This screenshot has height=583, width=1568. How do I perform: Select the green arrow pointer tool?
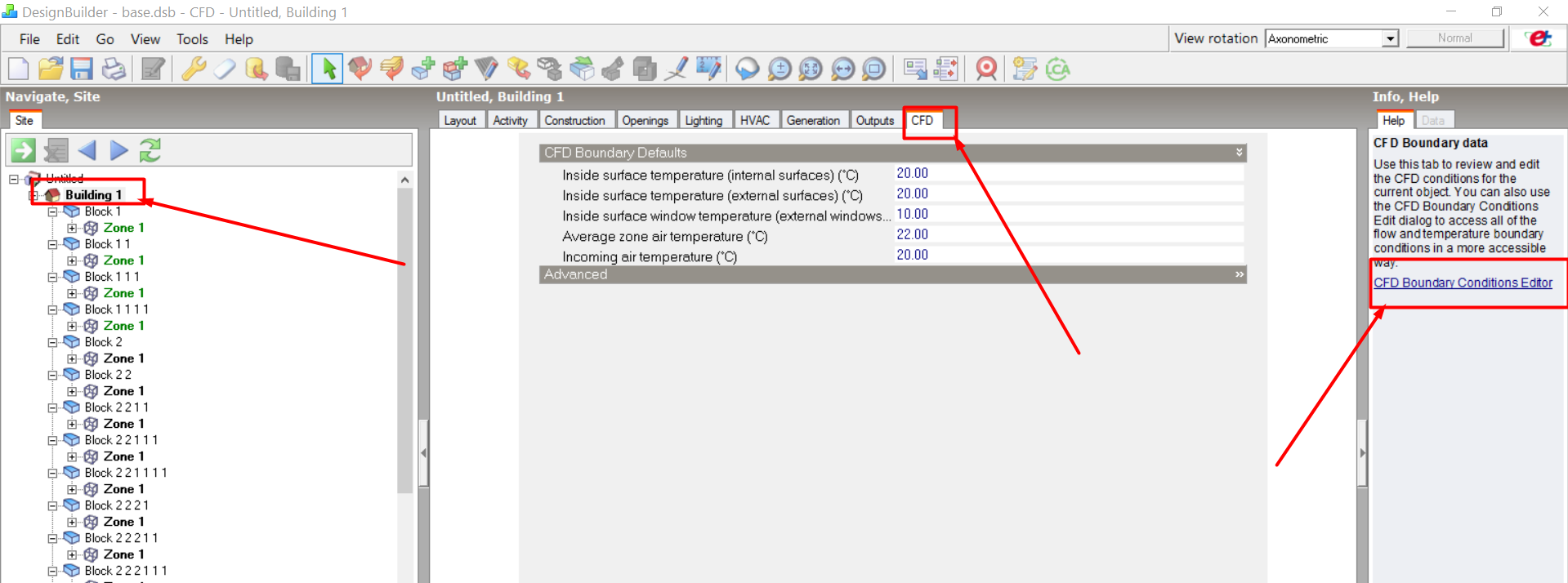pos(328,69)
